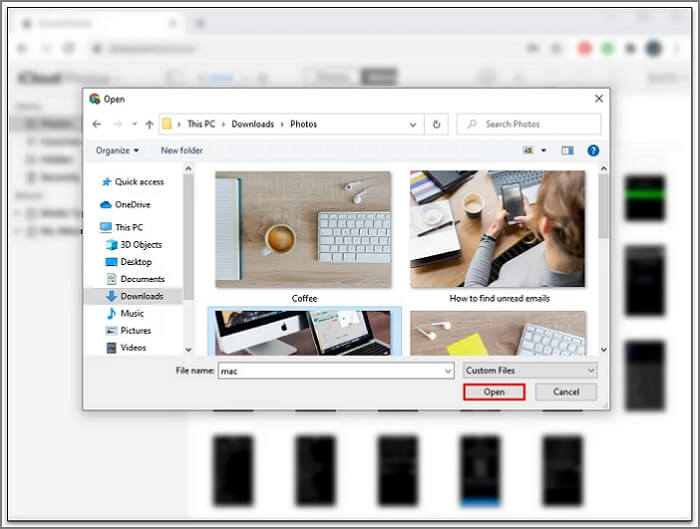
Task: Click the Chrome icon in dialog title
Action: pos(94,99)
